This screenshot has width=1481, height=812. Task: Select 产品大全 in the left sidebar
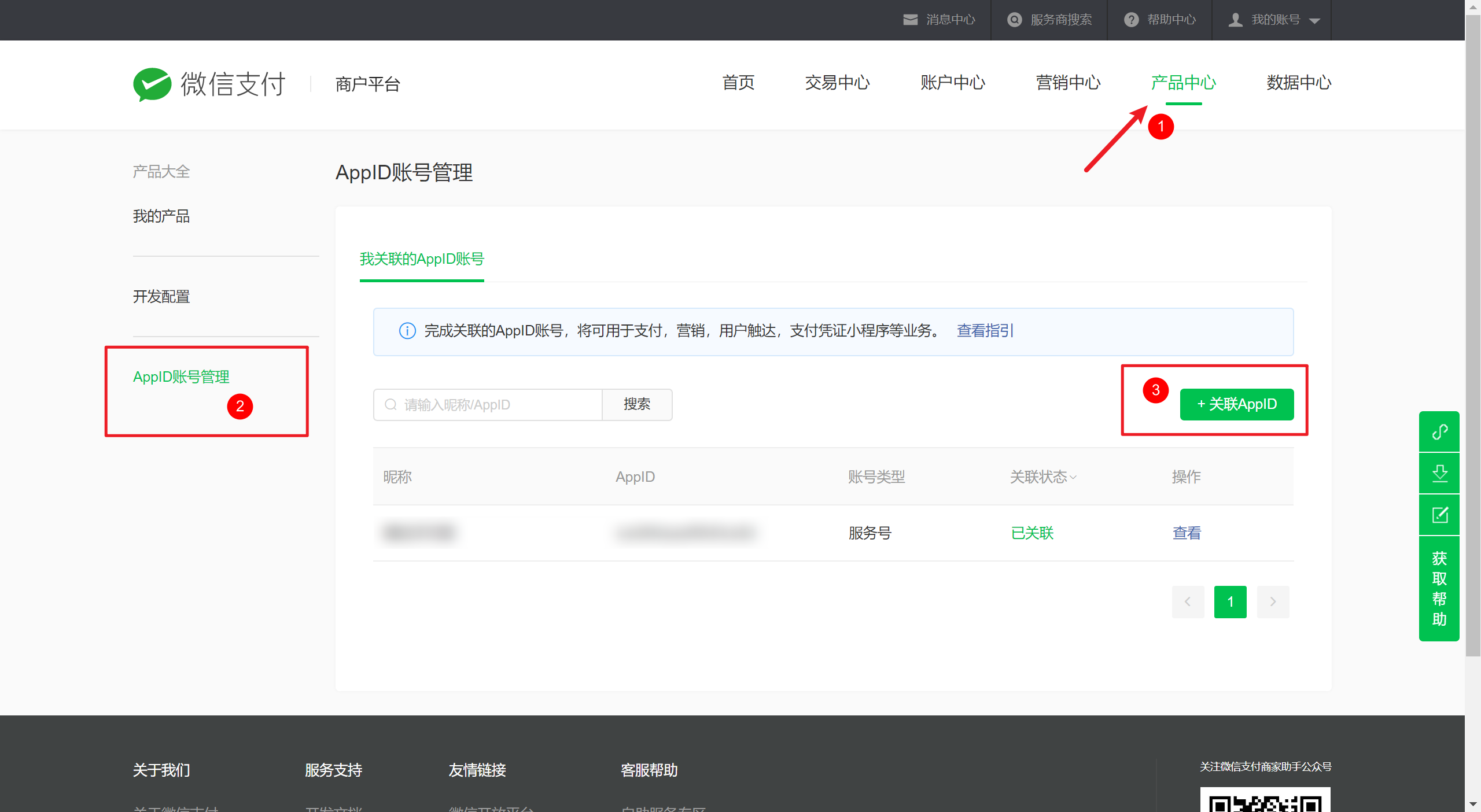161,172
